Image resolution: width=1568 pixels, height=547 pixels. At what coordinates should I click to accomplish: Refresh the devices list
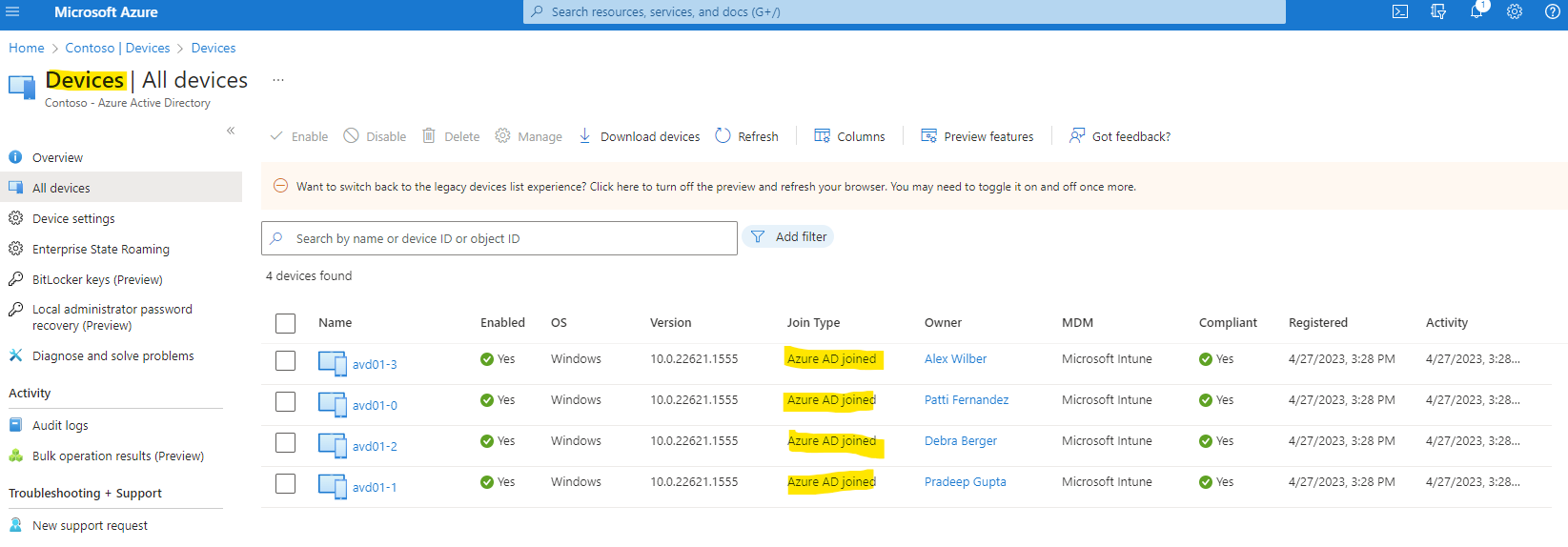[746, 136]
